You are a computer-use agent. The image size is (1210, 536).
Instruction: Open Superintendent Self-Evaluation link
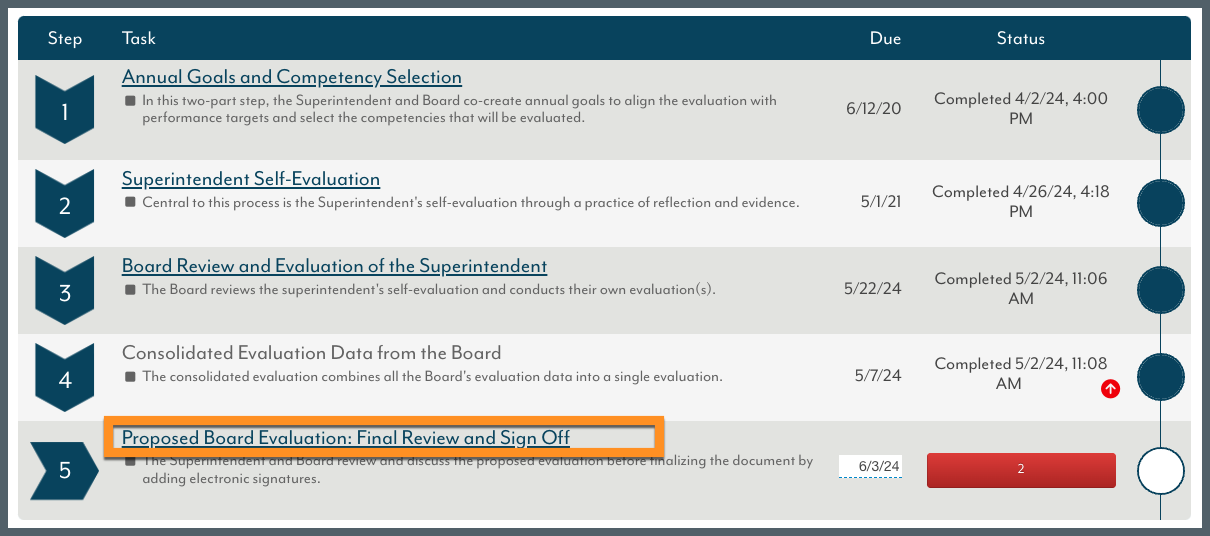(251, 179)
